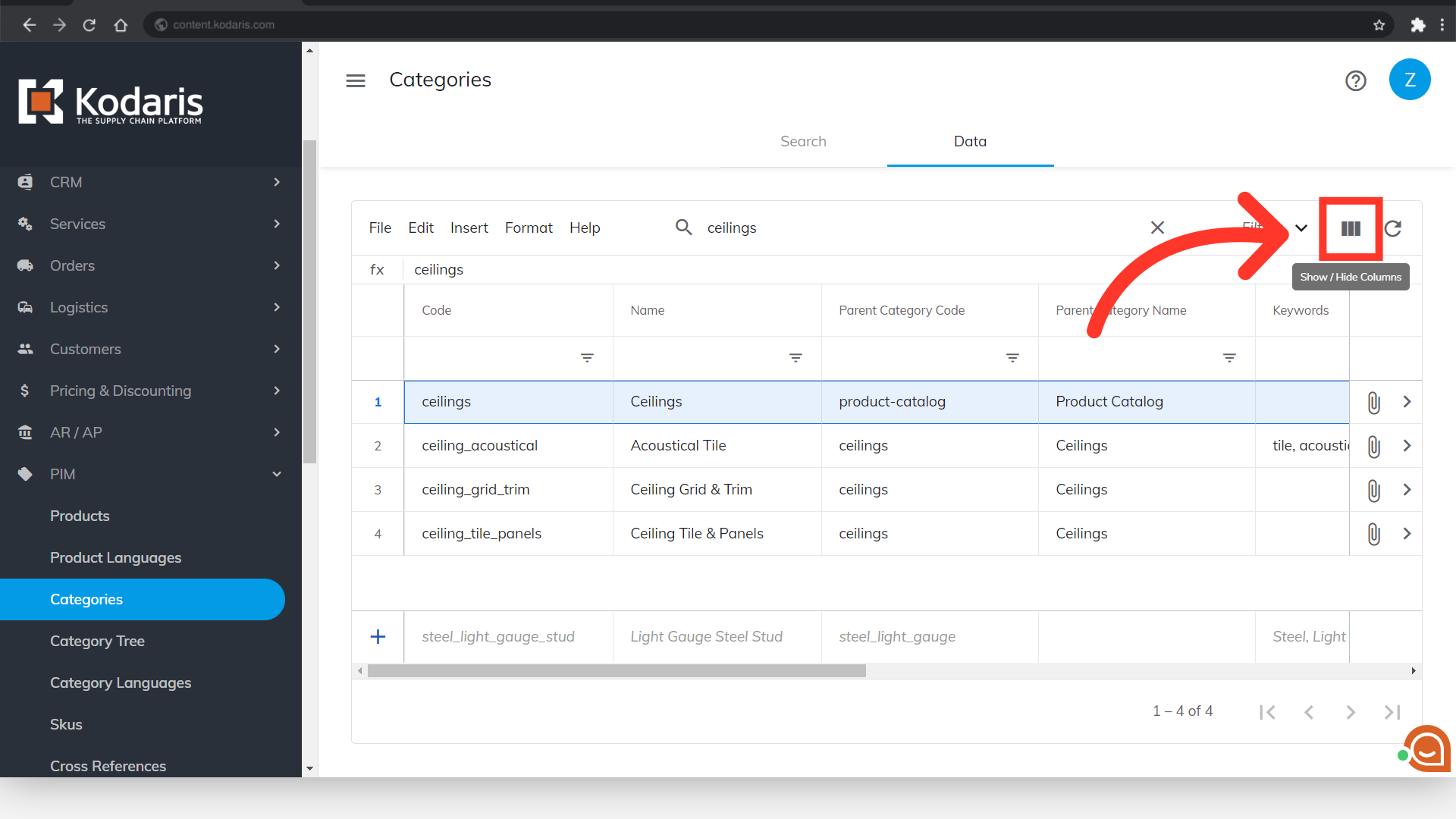
Task: Click the help question mark icon
Action: (1355, 80)
